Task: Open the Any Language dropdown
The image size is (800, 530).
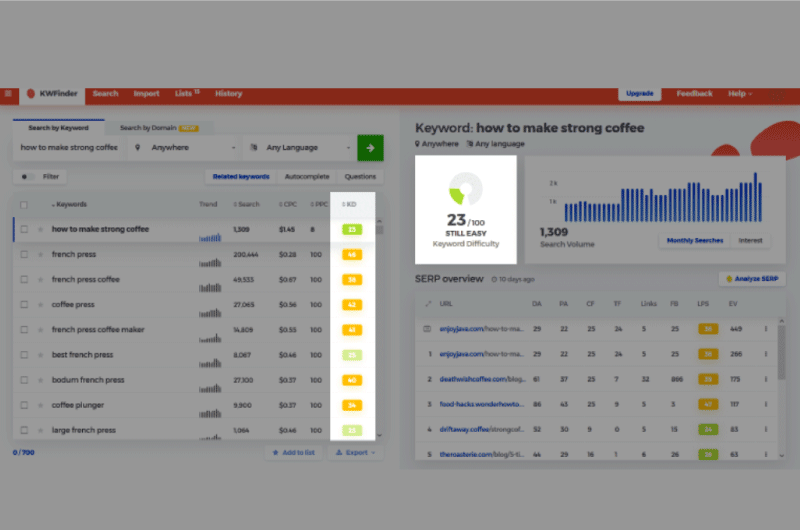Action: [300, 148]
